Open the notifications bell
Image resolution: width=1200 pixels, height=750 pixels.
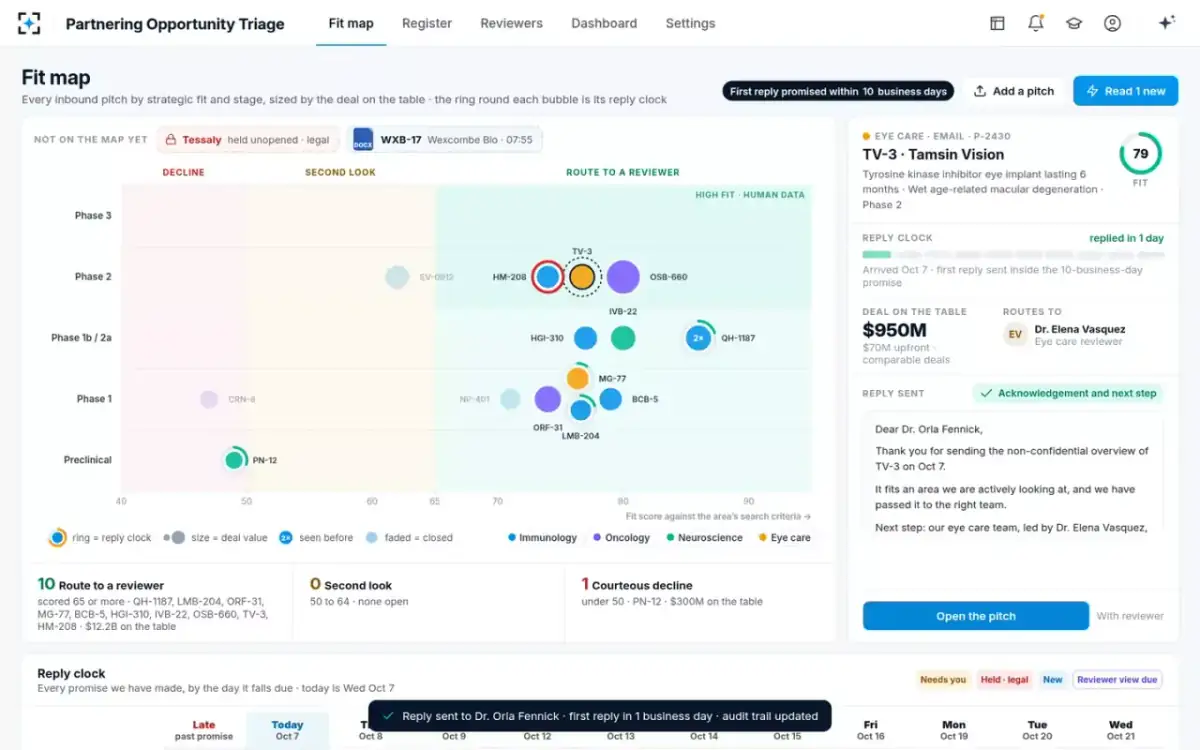(1036, 23)
